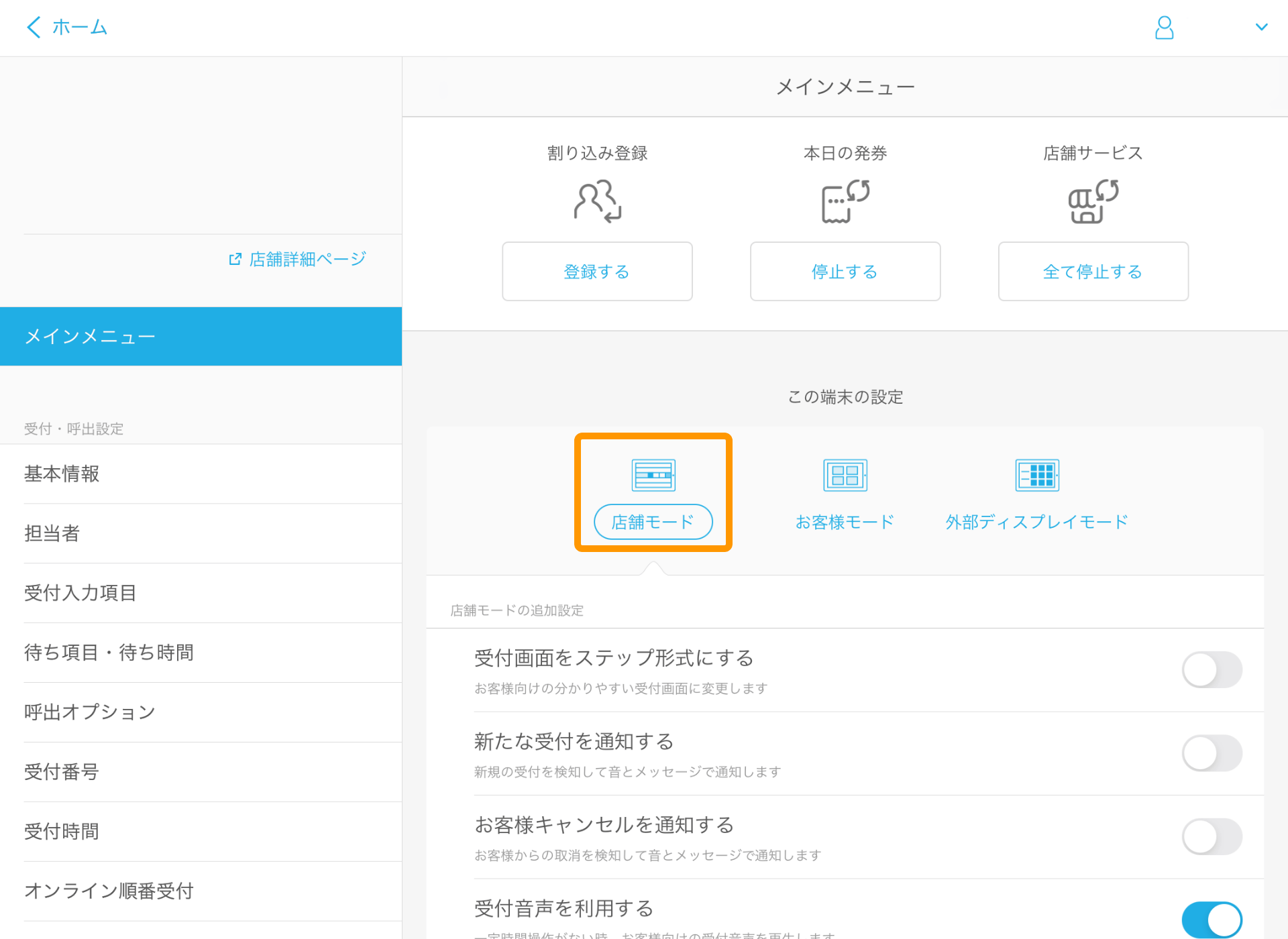The width and height of the screenshot is (1288, 939).
Task: Disable 受付音声を利用する
Action: [x=1212, y=920]
